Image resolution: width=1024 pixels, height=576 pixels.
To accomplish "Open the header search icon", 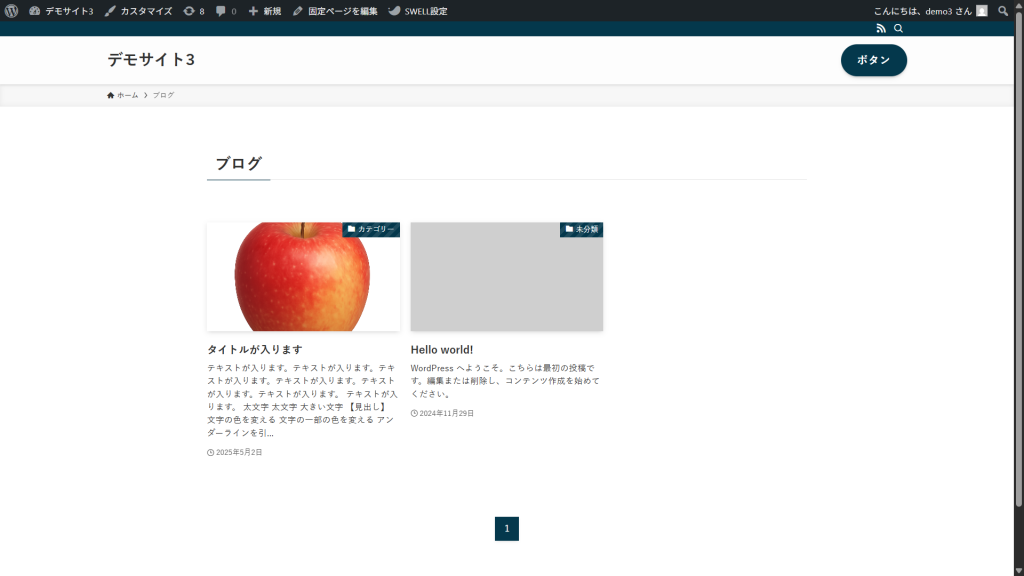I will coord(898,29).
